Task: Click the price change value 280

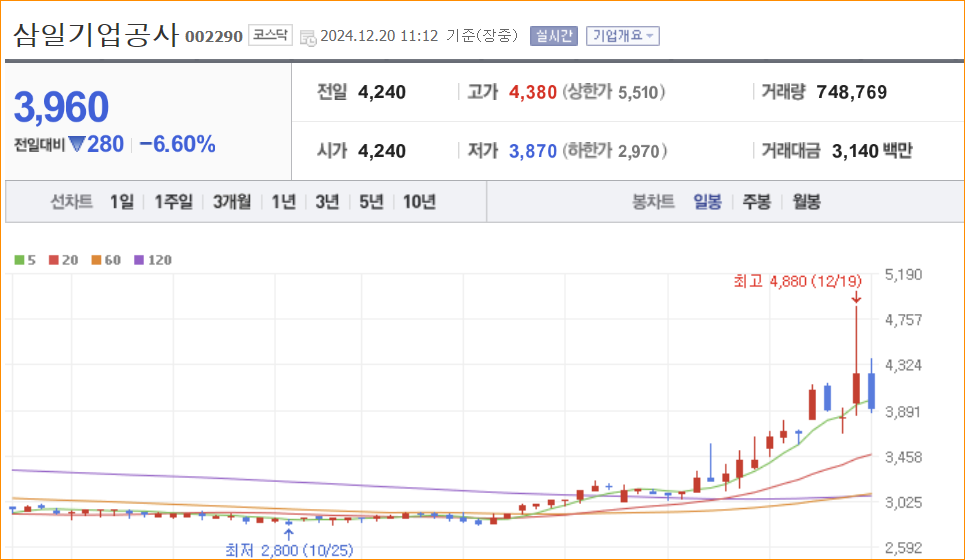Action: click(105, 144)
